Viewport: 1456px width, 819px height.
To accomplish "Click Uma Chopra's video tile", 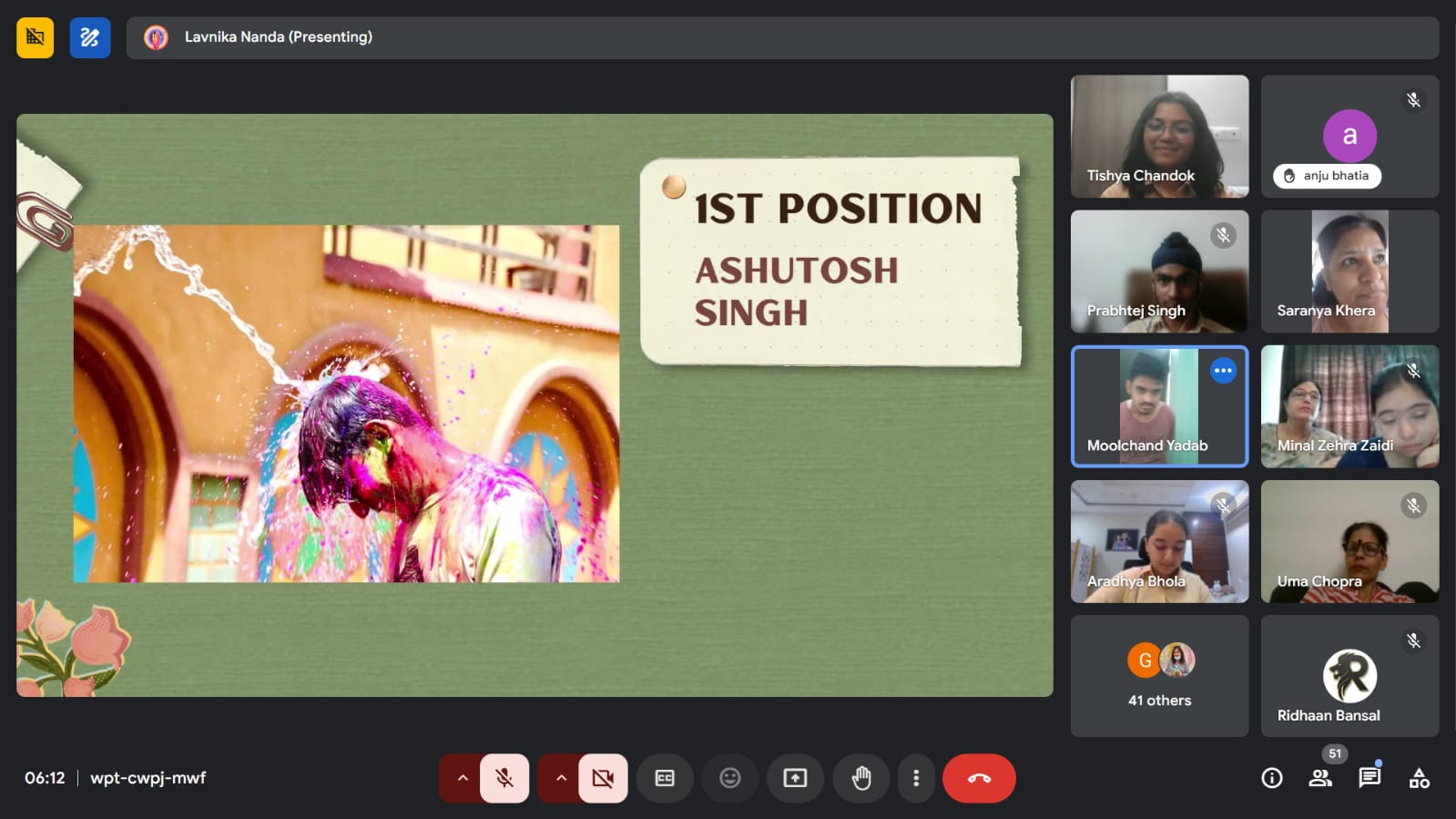I will (1349, 541).
